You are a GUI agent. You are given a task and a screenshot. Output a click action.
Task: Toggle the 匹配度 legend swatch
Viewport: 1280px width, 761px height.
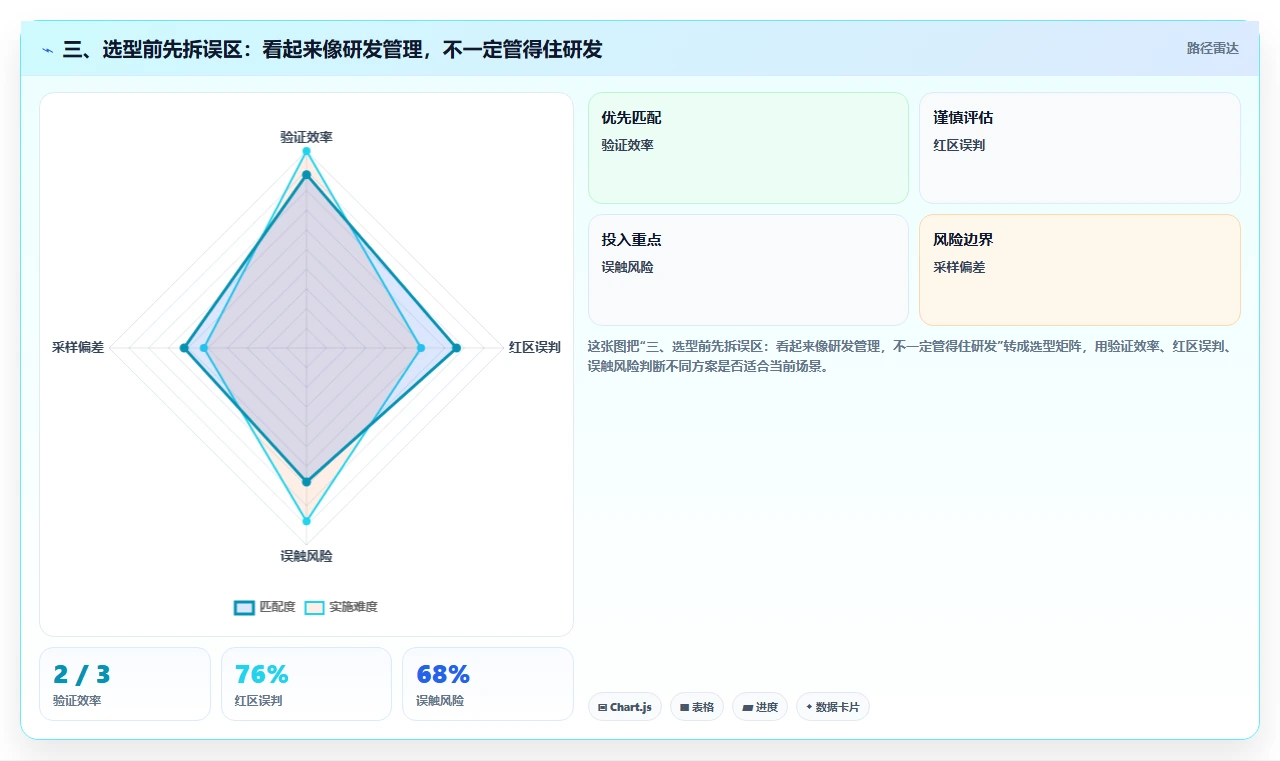(x=245, y=607)
